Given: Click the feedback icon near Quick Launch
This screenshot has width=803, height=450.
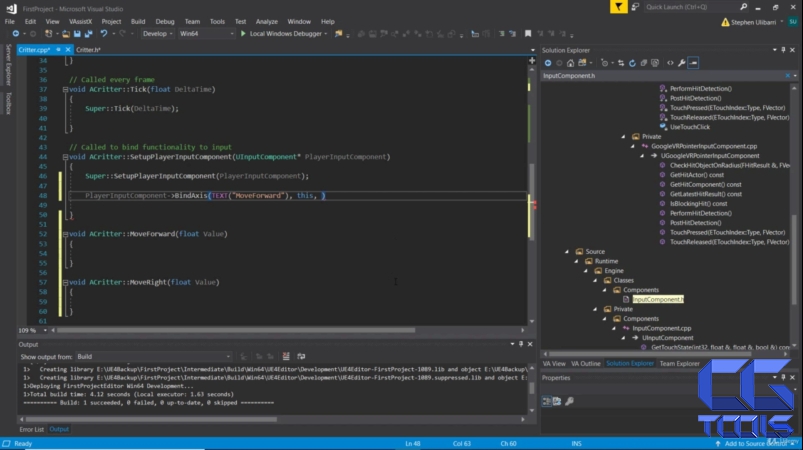Looking at the screenshot, I should pos(636,7).
